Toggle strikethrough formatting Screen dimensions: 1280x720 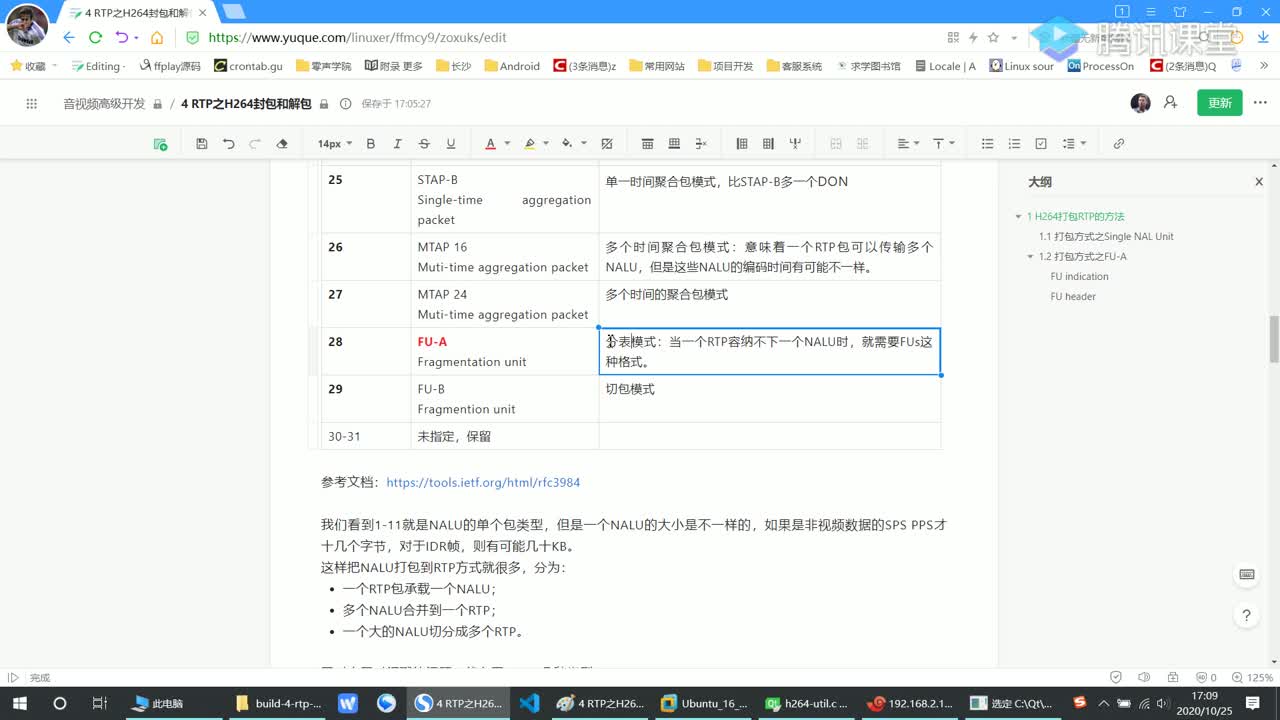pos(424,144)
